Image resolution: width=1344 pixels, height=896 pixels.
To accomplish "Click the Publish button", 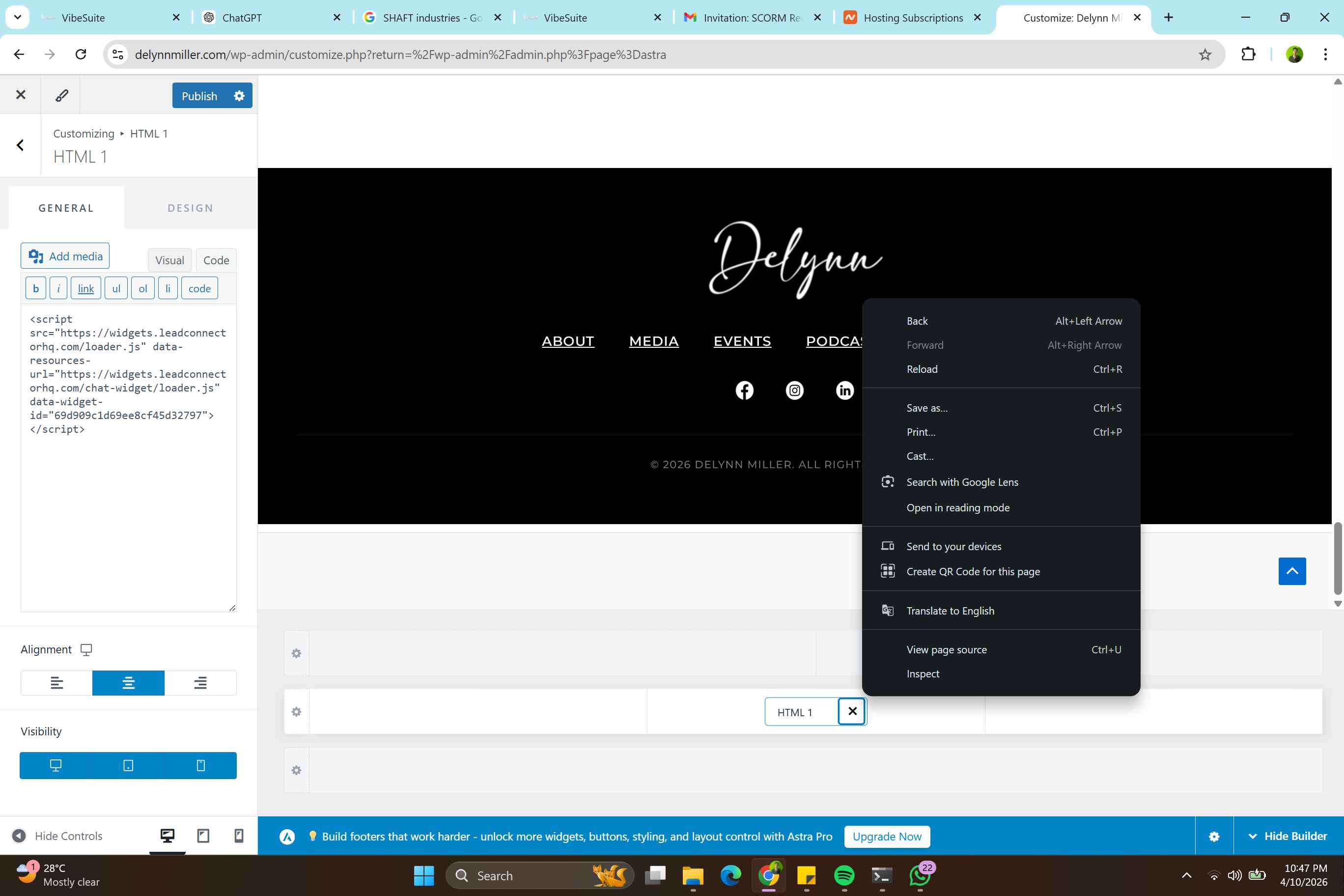I will 199,95.
